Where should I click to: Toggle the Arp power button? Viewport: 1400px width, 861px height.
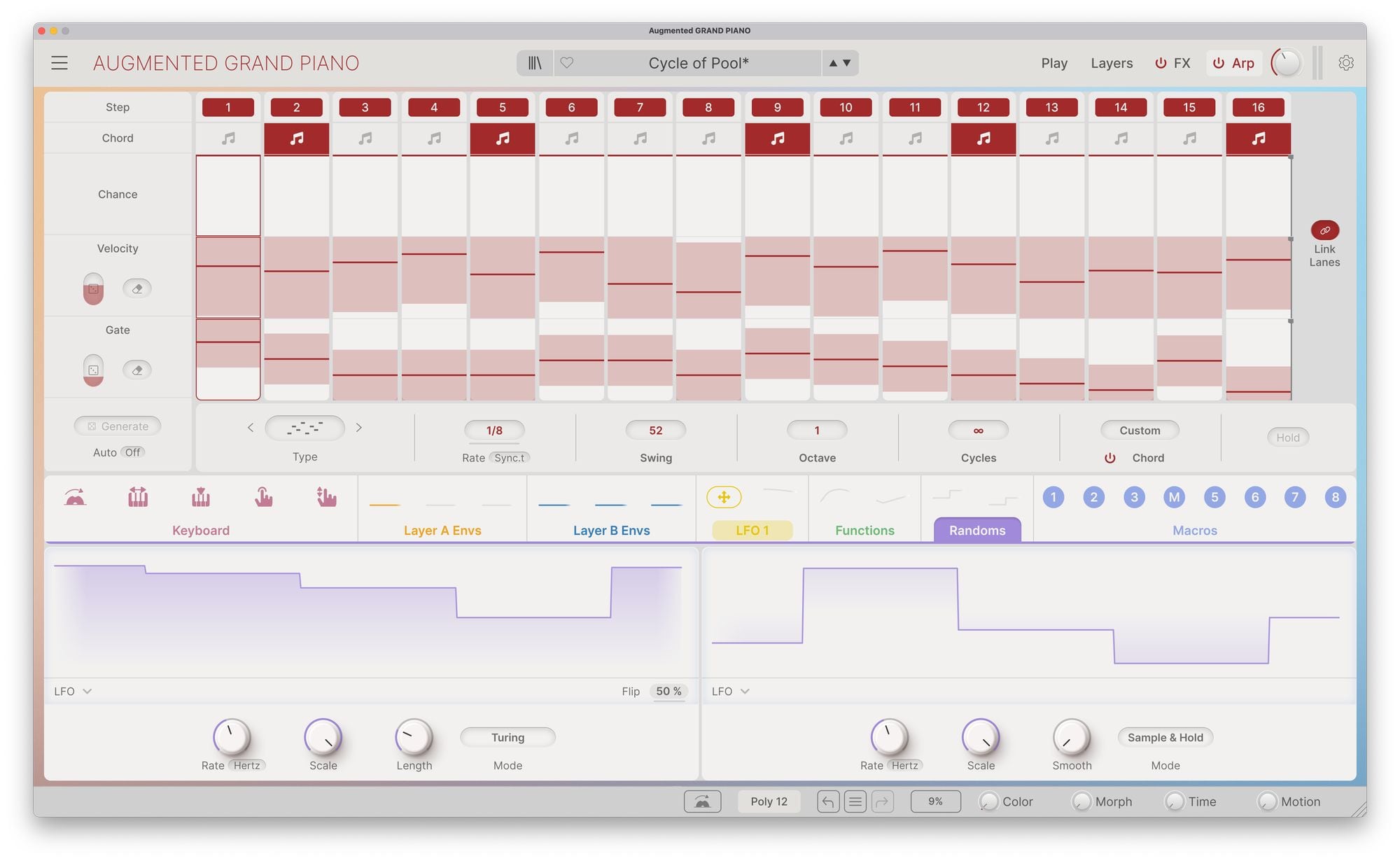click(x=1219, y=63)
